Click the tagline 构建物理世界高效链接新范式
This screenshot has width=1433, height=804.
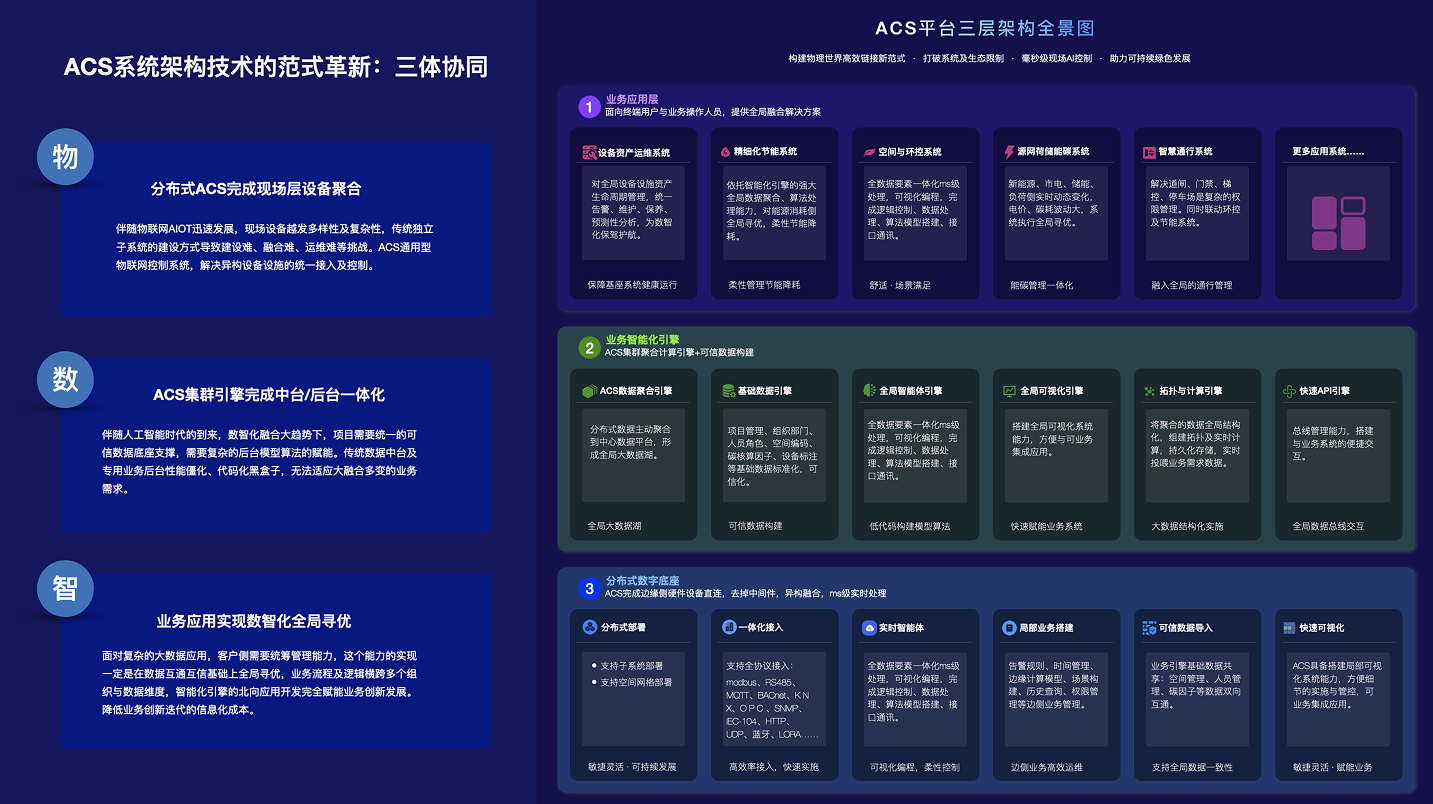(x=846, y=59)
